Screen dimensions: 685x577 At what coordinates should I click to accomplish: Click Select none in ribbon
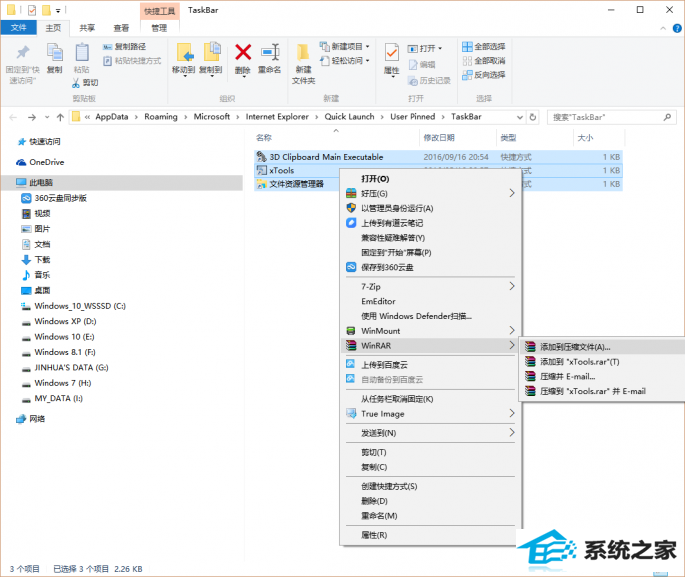pyautogui.click(x=484, y=61)
